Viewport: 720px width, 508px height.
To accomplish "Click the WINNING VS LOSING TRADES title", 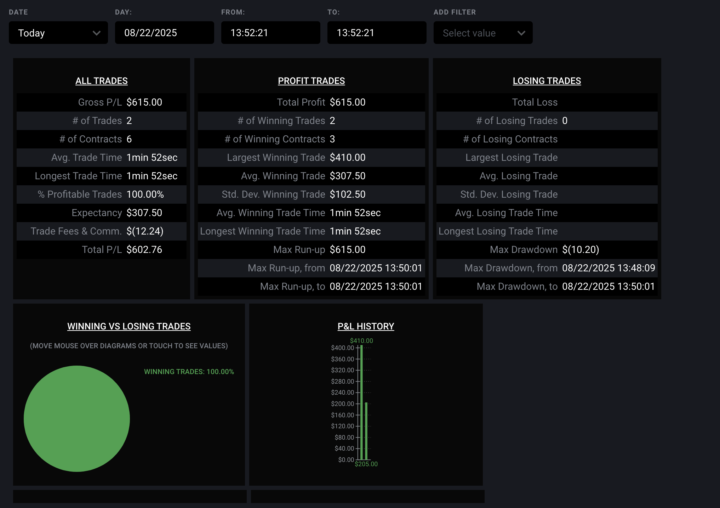I will pos(128,326).
